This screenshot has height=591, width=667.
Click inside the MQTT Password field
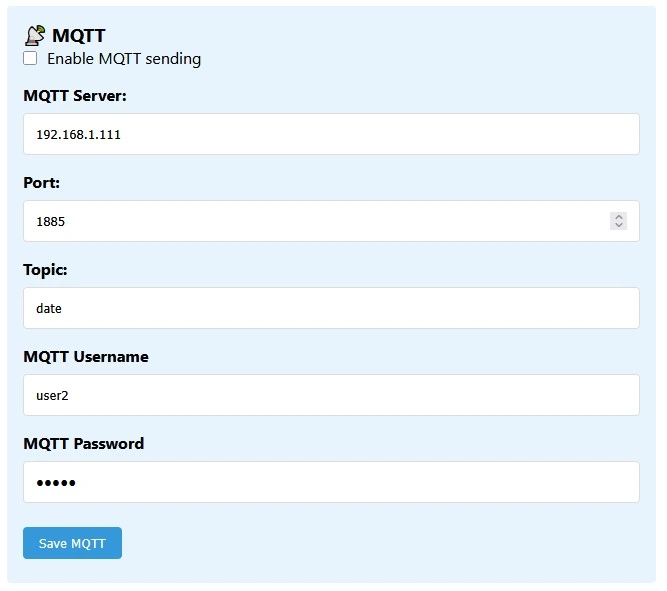point(331,482)
